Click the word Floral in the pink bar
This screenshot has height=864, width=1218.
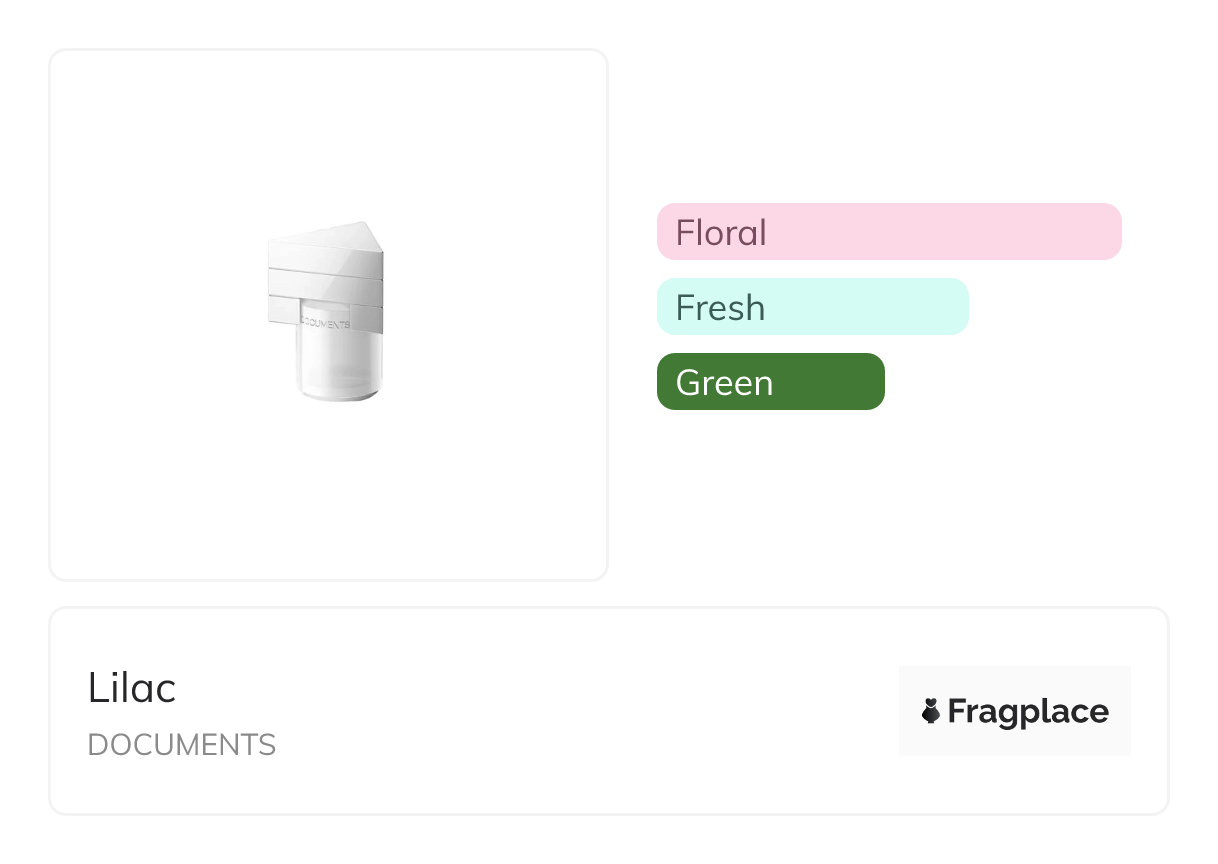(721, 233)
